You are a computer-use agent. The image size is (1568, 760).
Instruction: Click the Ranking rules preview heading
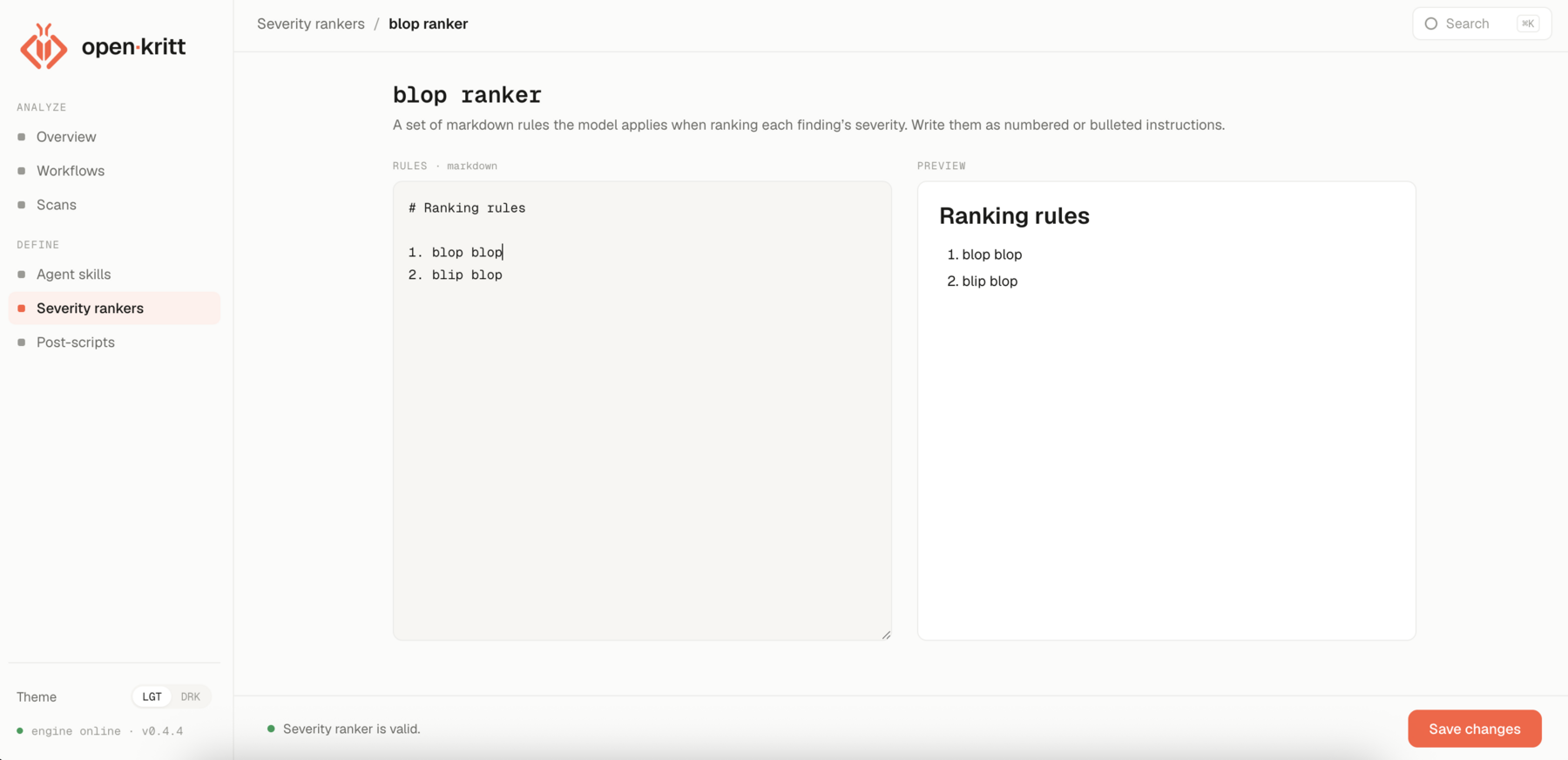1014,215
